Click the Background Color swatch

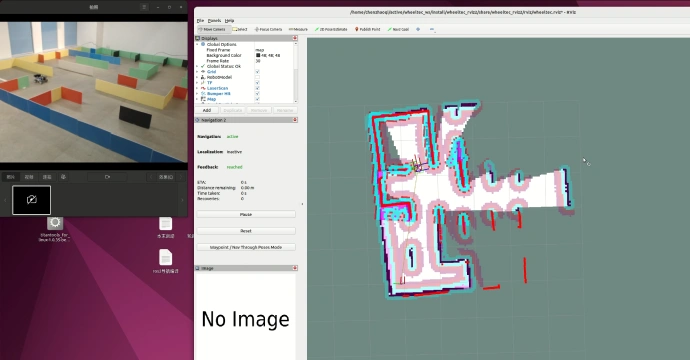(x=258, y=55)
